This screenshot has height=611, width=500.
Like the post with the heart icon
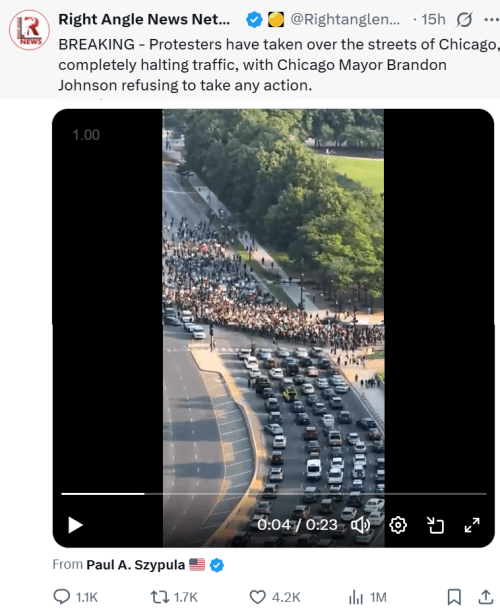(x=257, y=597)
